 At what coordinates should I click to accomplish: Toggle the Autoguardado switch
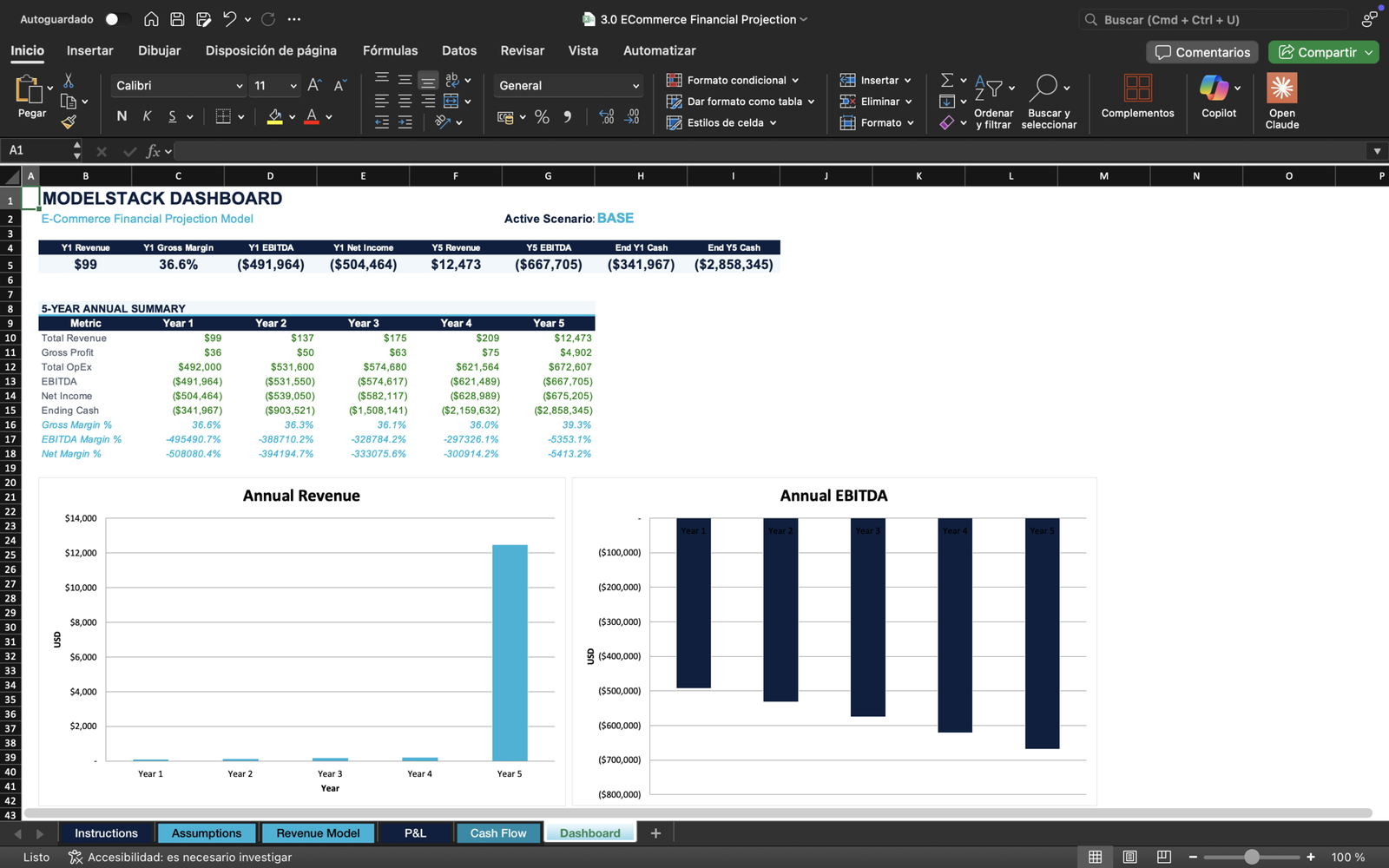(117, 19)
